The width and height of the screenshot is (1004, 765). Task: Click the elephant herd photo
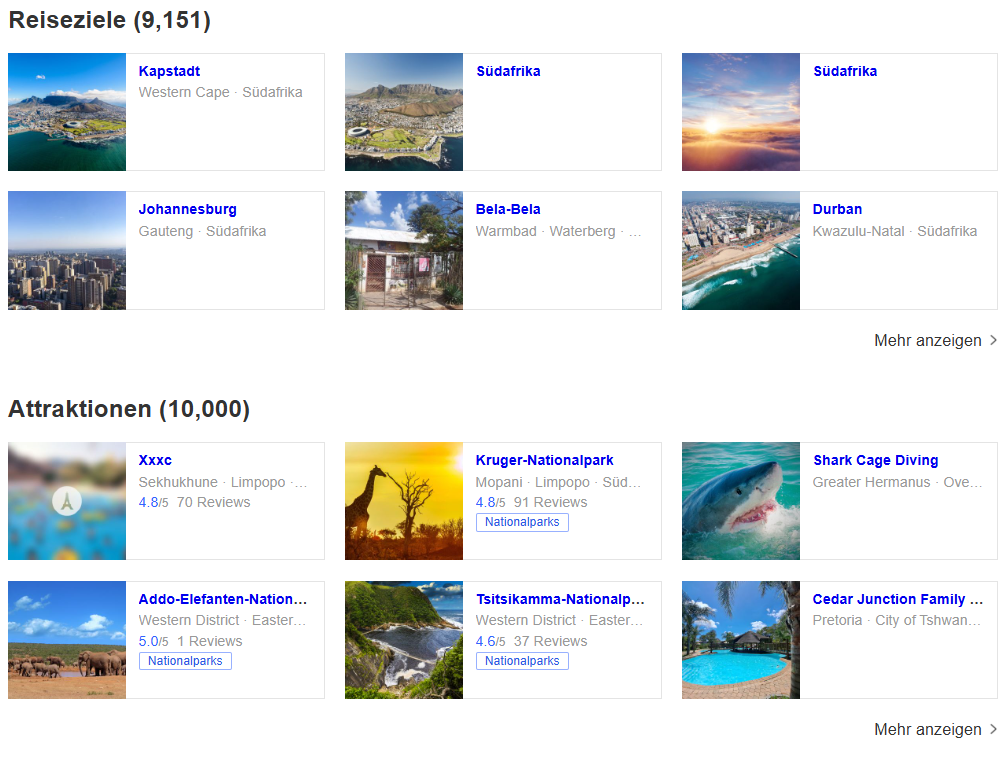click(x=67, y=640)
